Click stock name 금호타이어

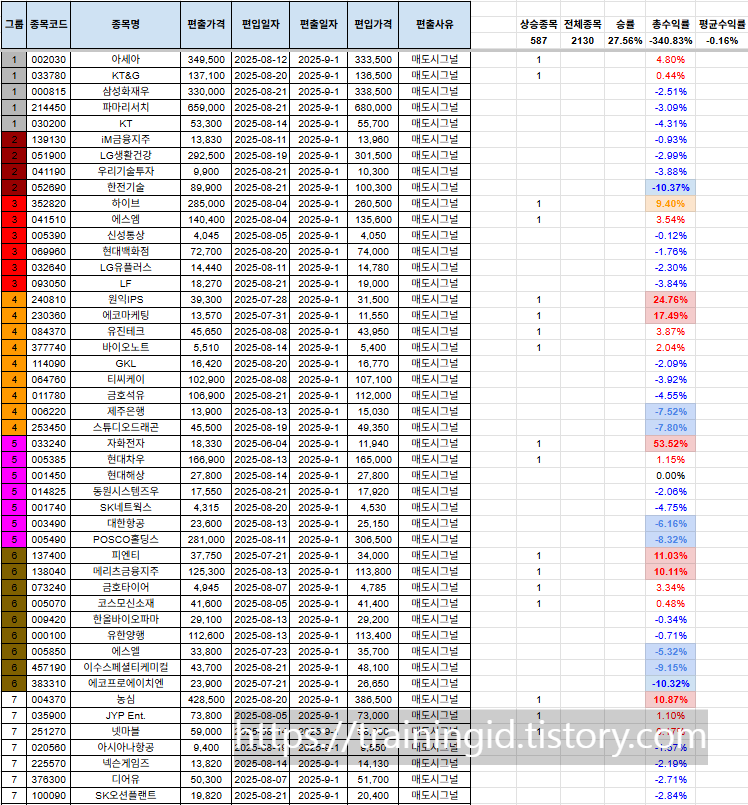125,587
